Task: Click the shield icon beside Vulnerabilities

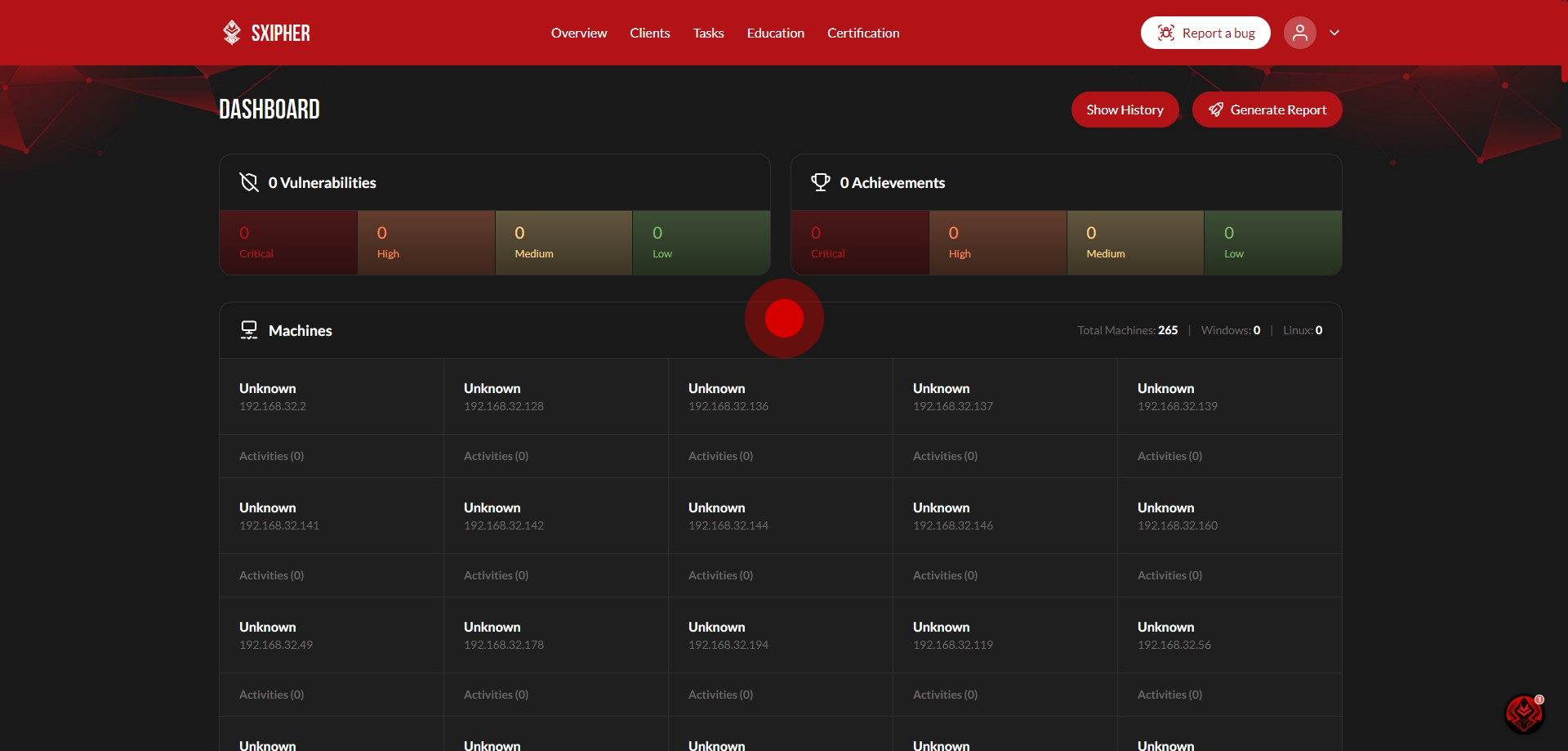Action: (x=249, y=182)
